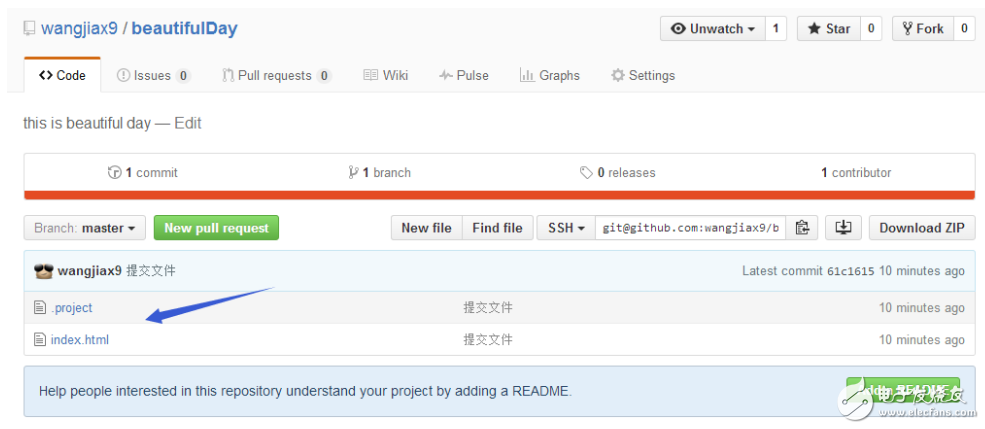This screenshot has height=429, width=985.
Task: Click the wangjiax9 avatar icon
Action: pyautogui.click(x=43, y=271)
